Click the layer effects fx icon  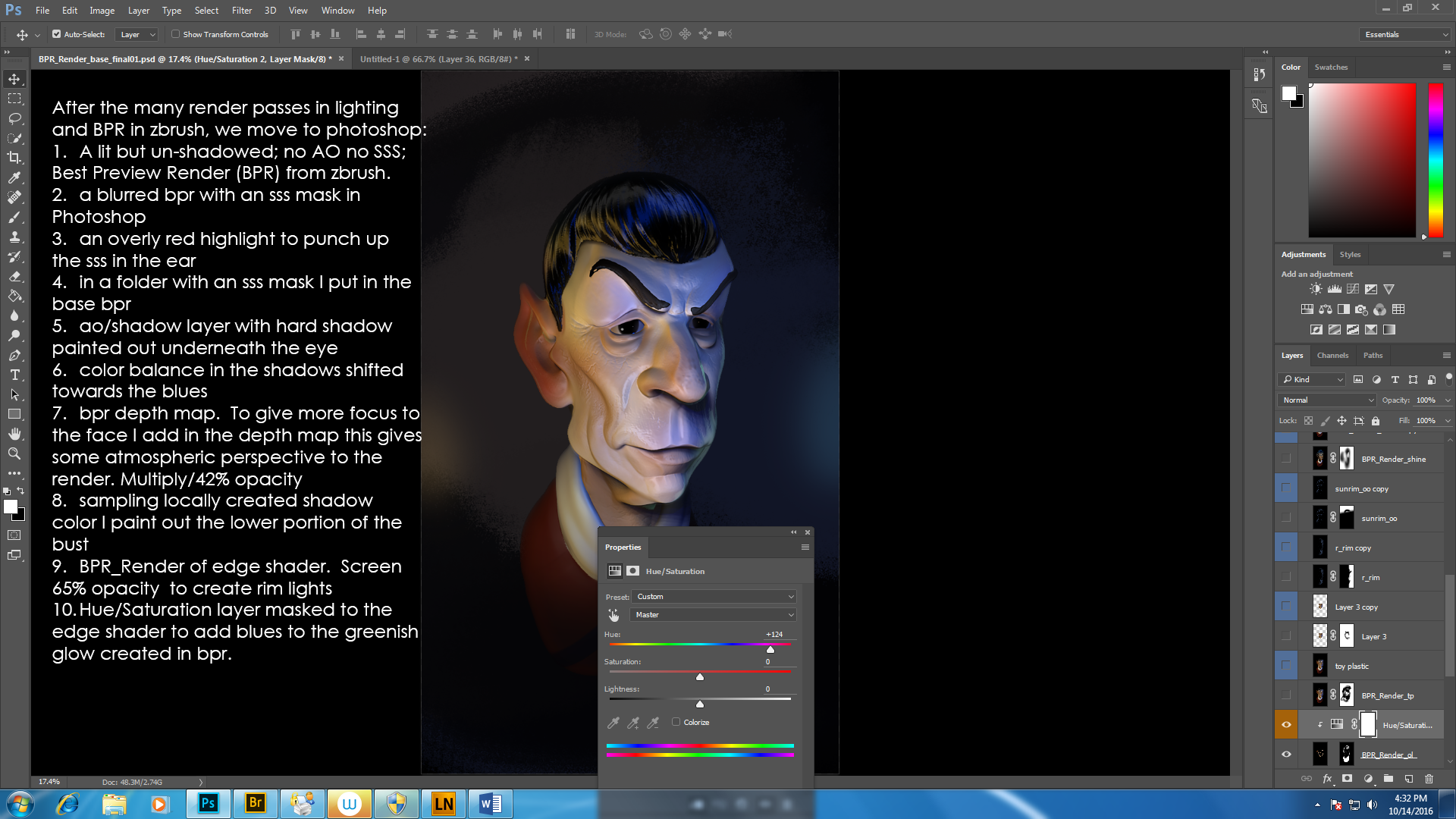click(x=1327, y=779)
